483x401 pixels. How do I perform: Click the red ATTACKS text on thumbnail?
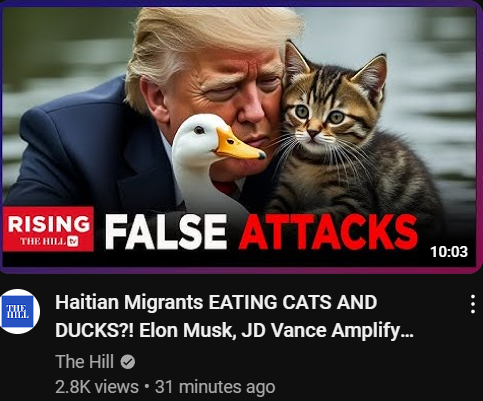(328, 232)
